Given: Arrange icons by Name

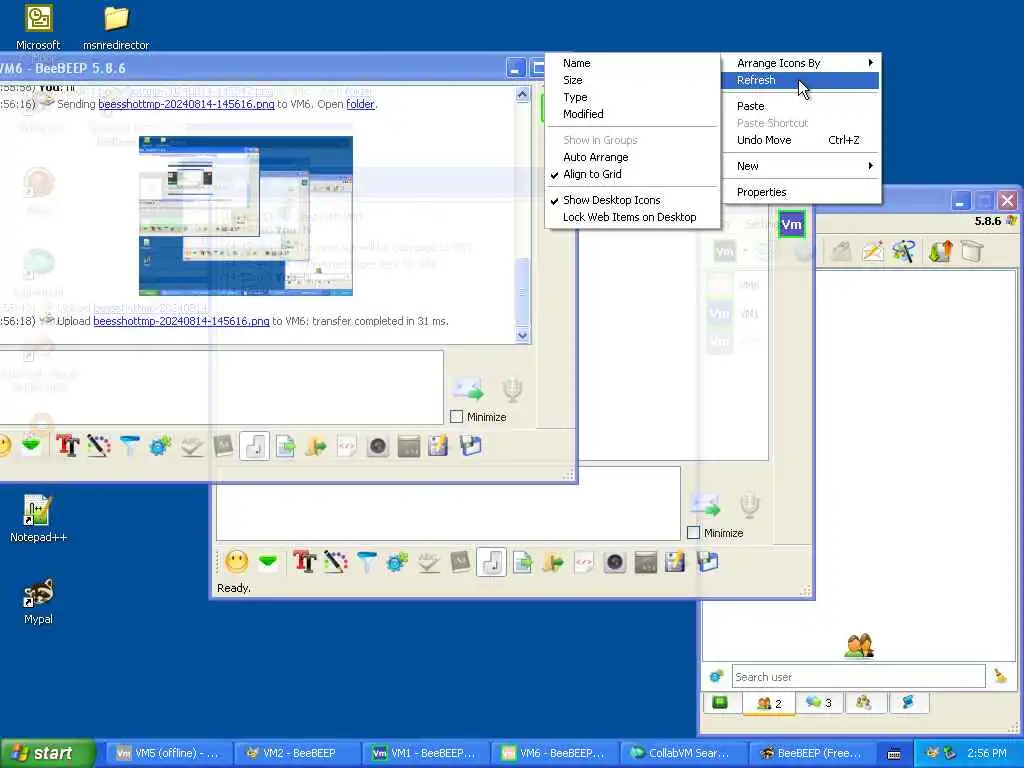Looking at the screenshot, I should 632,63.
